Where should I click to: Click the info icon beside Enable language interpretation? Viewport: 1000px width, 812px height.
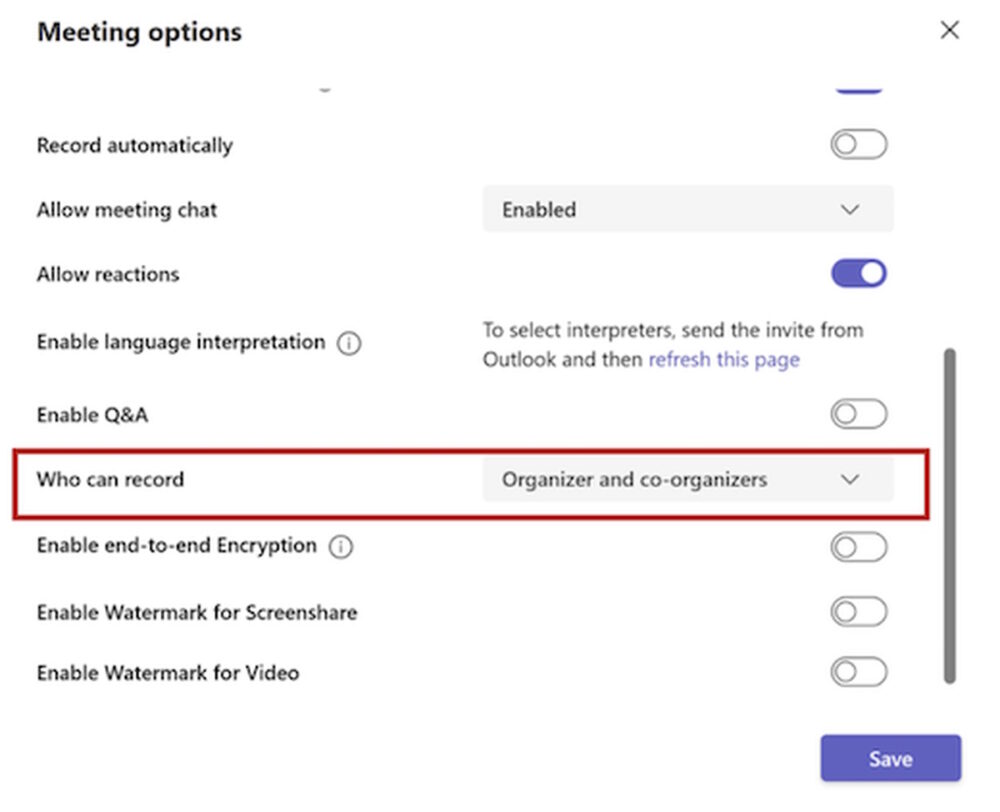click(x=349, y=343)
